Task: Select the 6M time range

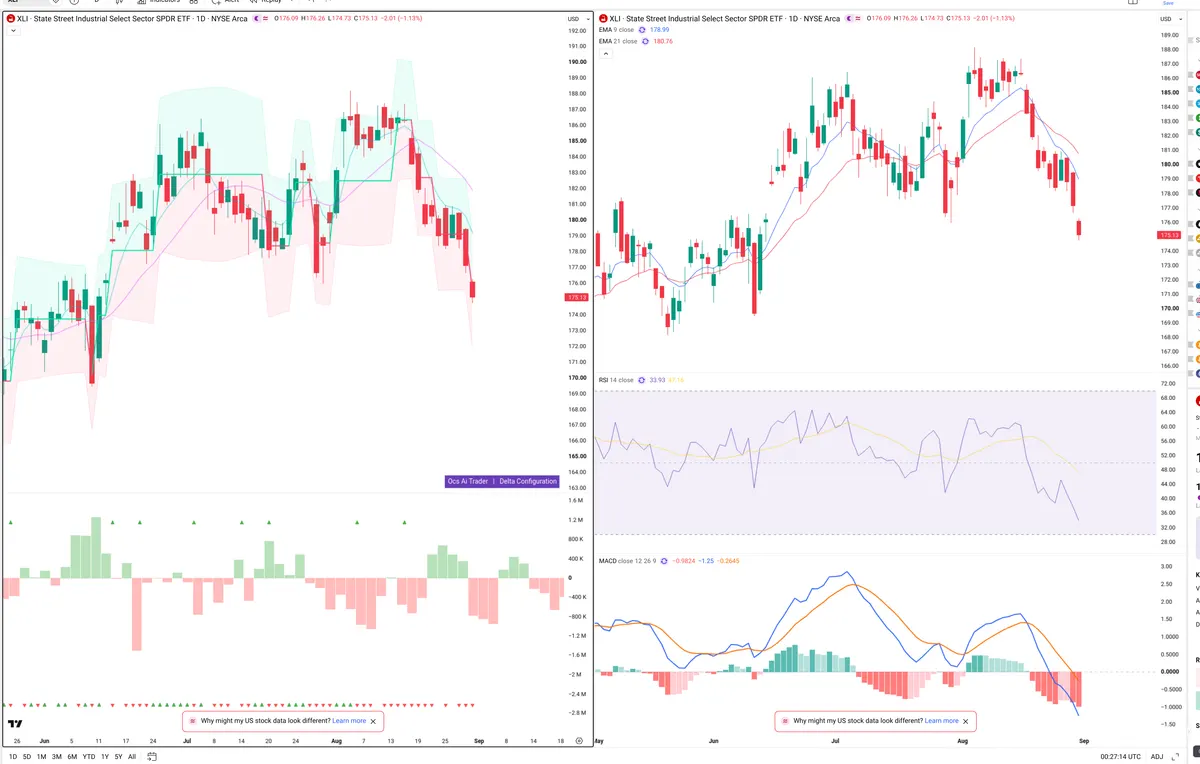Action: pos(72,757)
